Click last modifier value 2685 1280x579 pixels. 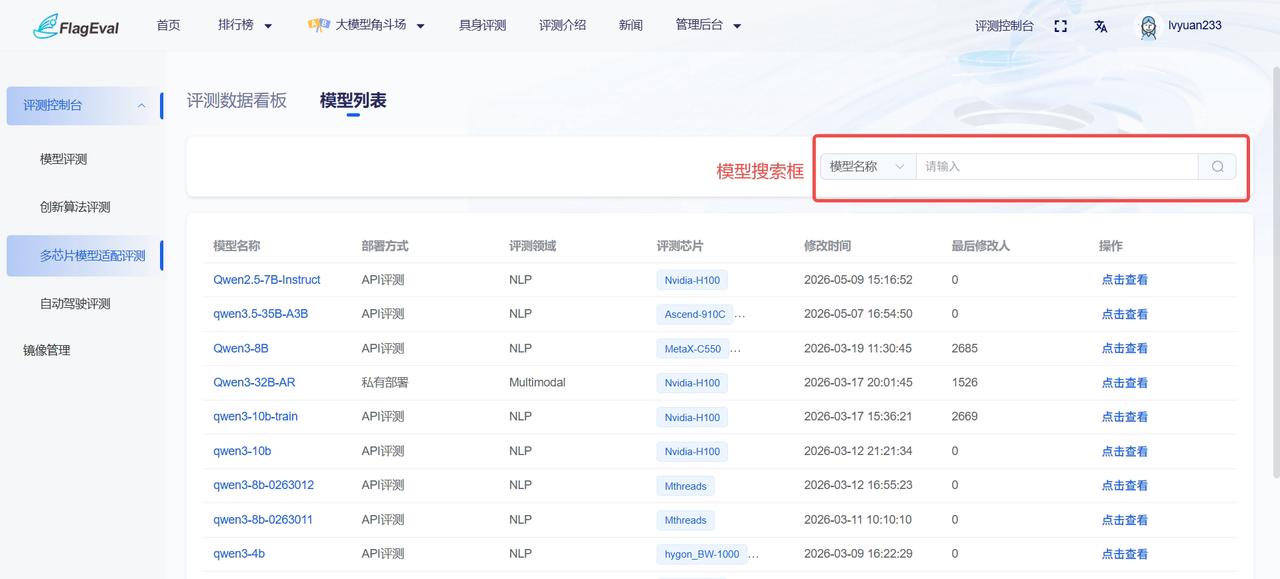(x=965, y=348)
